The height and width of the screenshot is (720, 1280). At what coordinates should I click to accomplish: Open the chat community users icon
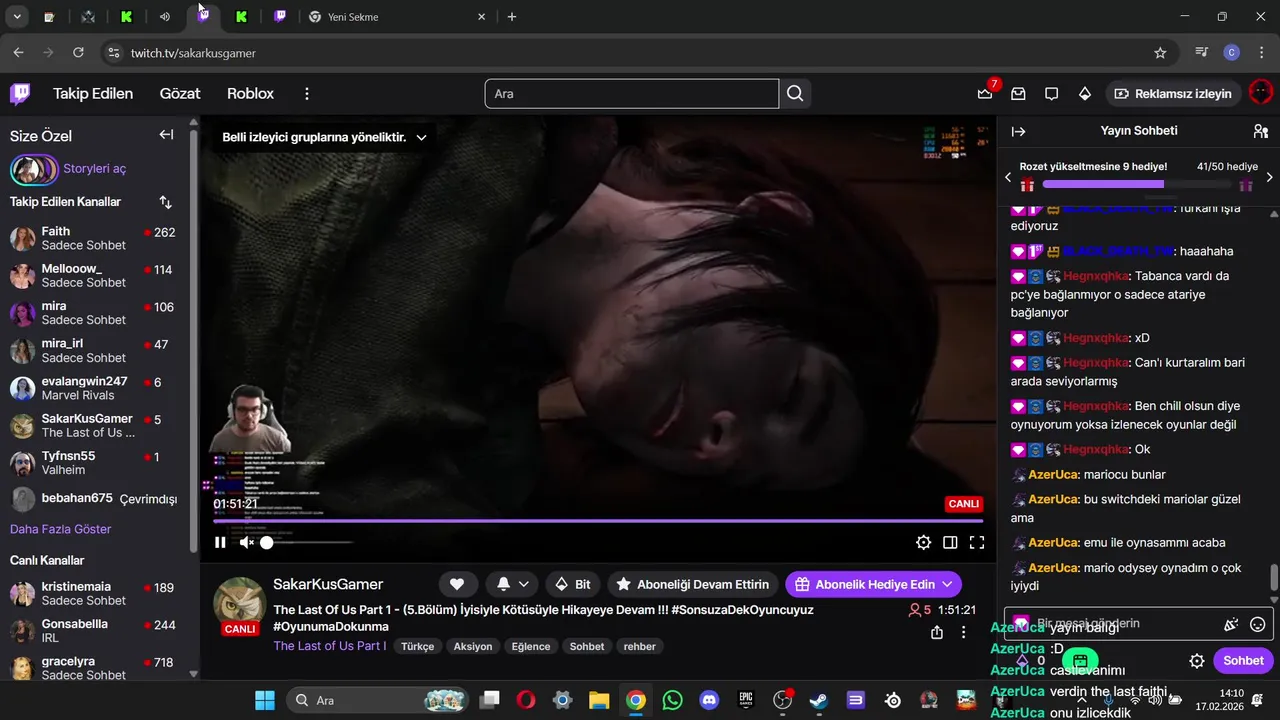[1260, 131]
